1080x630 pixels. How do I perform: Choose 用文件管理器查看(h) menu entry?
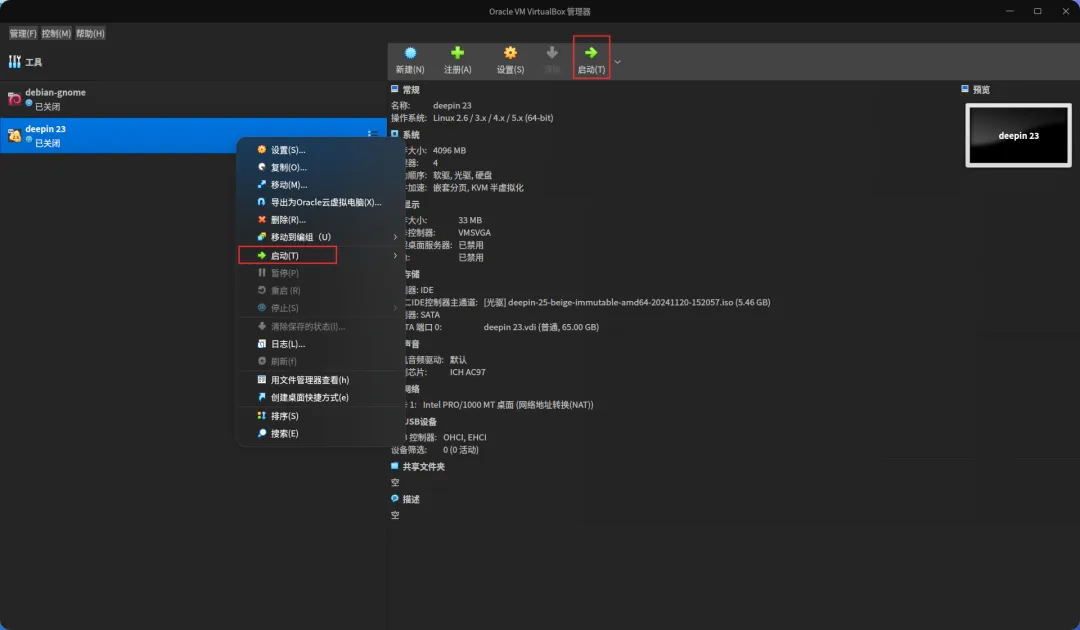tap(319, 380)
